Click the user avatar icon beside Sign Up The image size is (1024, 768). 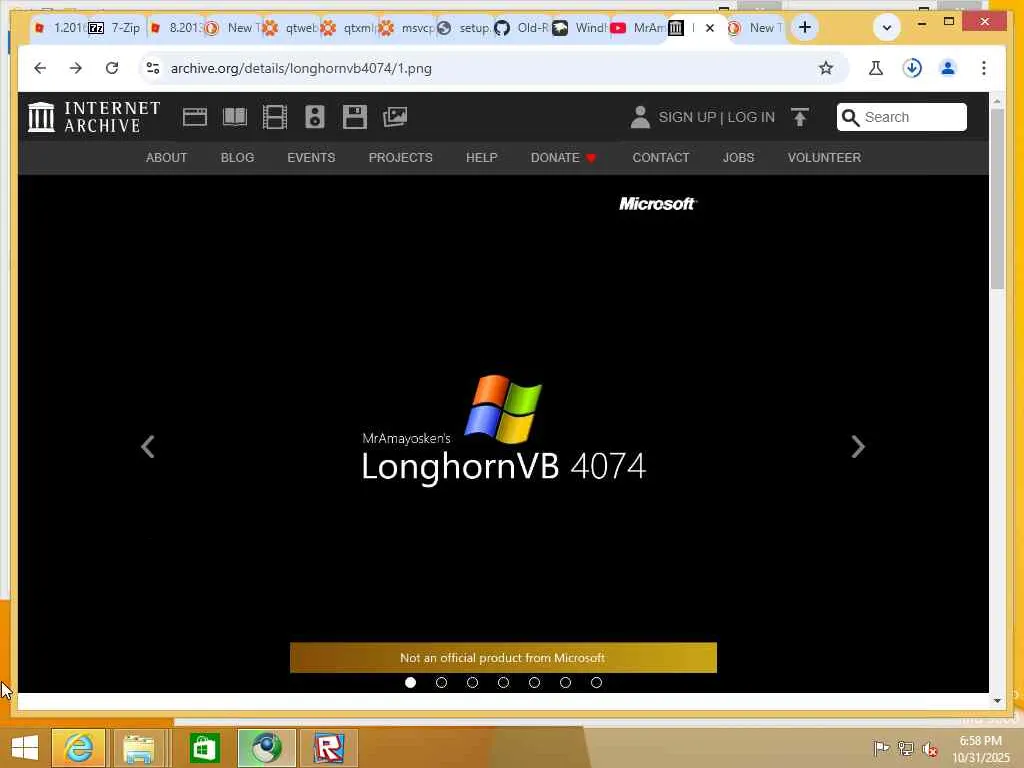[x=640, y=118]
